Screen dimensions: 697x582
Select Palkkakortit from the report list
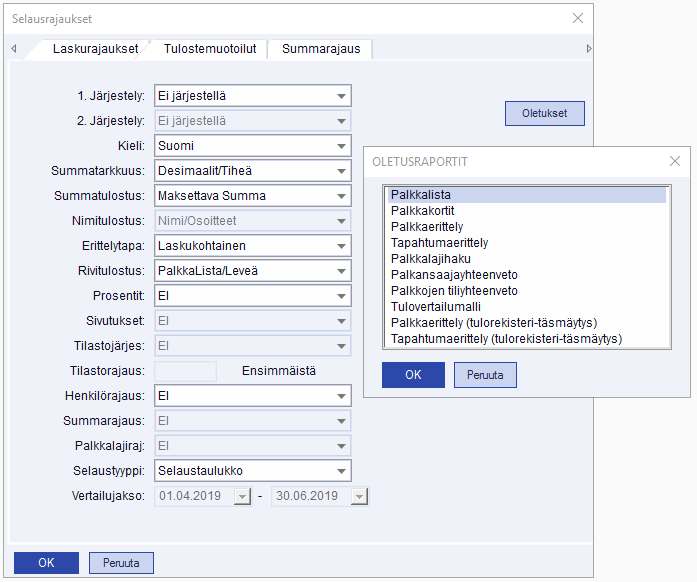(425, 211)
